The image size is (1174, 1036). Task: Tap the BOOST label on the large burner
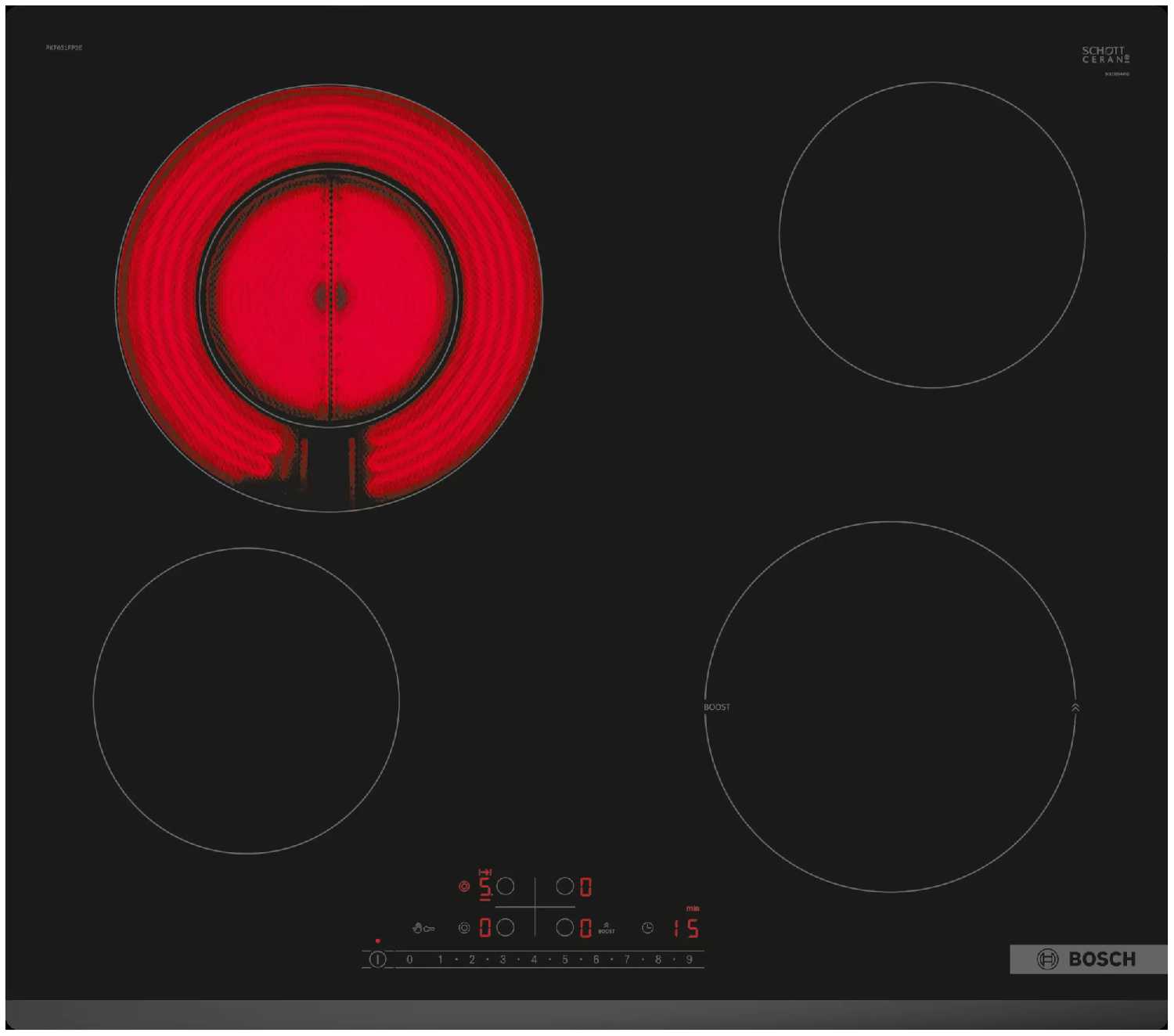(x=716, y=707)
